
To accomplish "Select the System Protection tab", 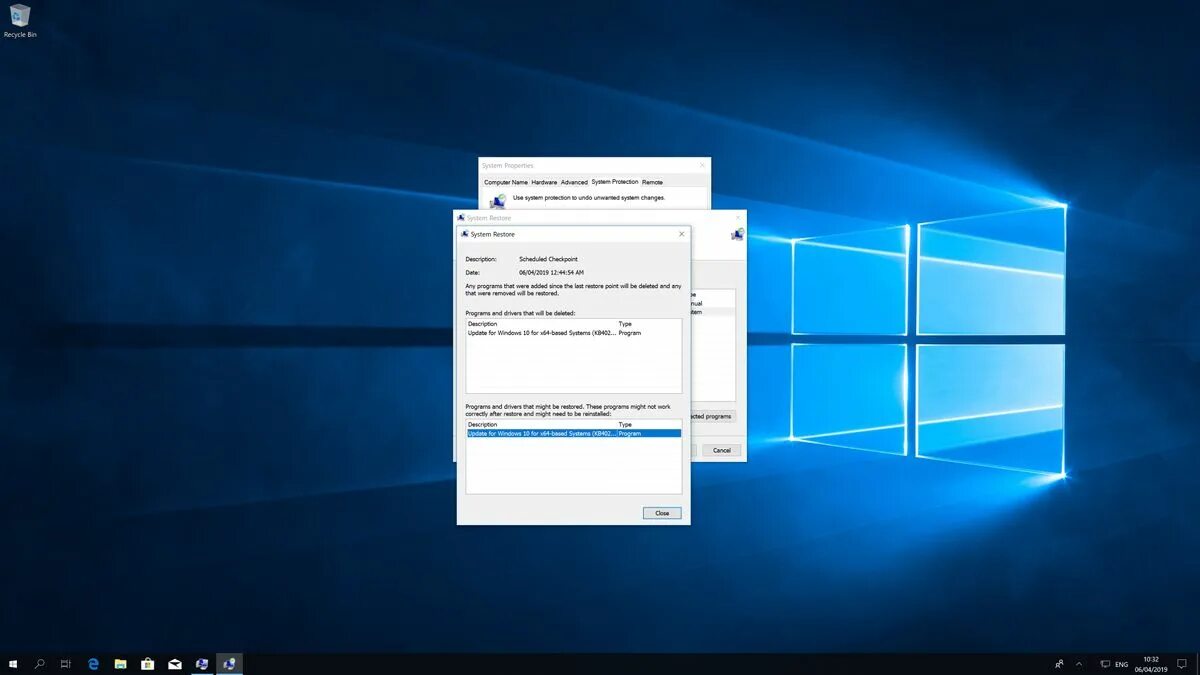I will [614, 182].
